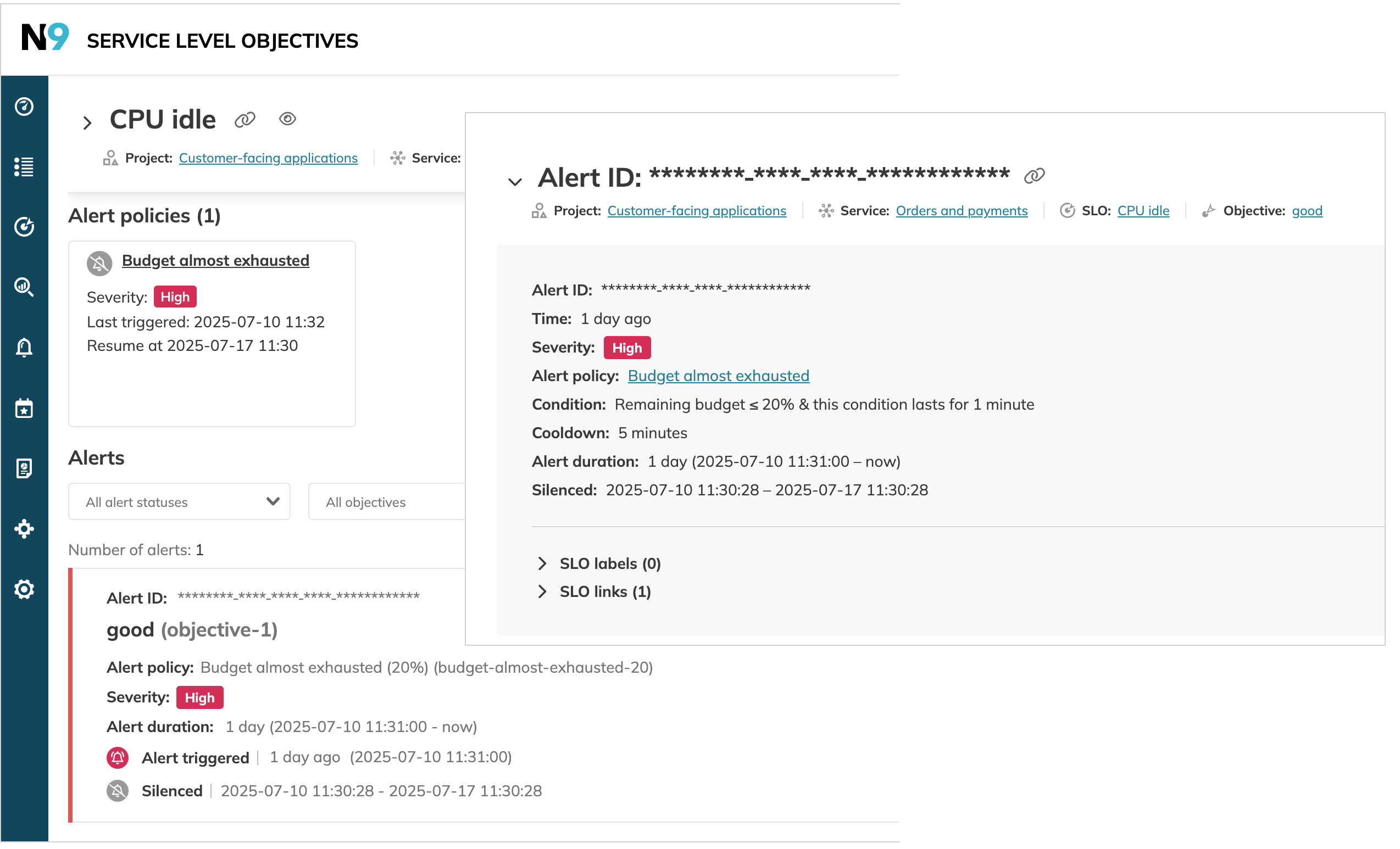
Task: Click High severity badge in alert list row
Action: point(199,698)
